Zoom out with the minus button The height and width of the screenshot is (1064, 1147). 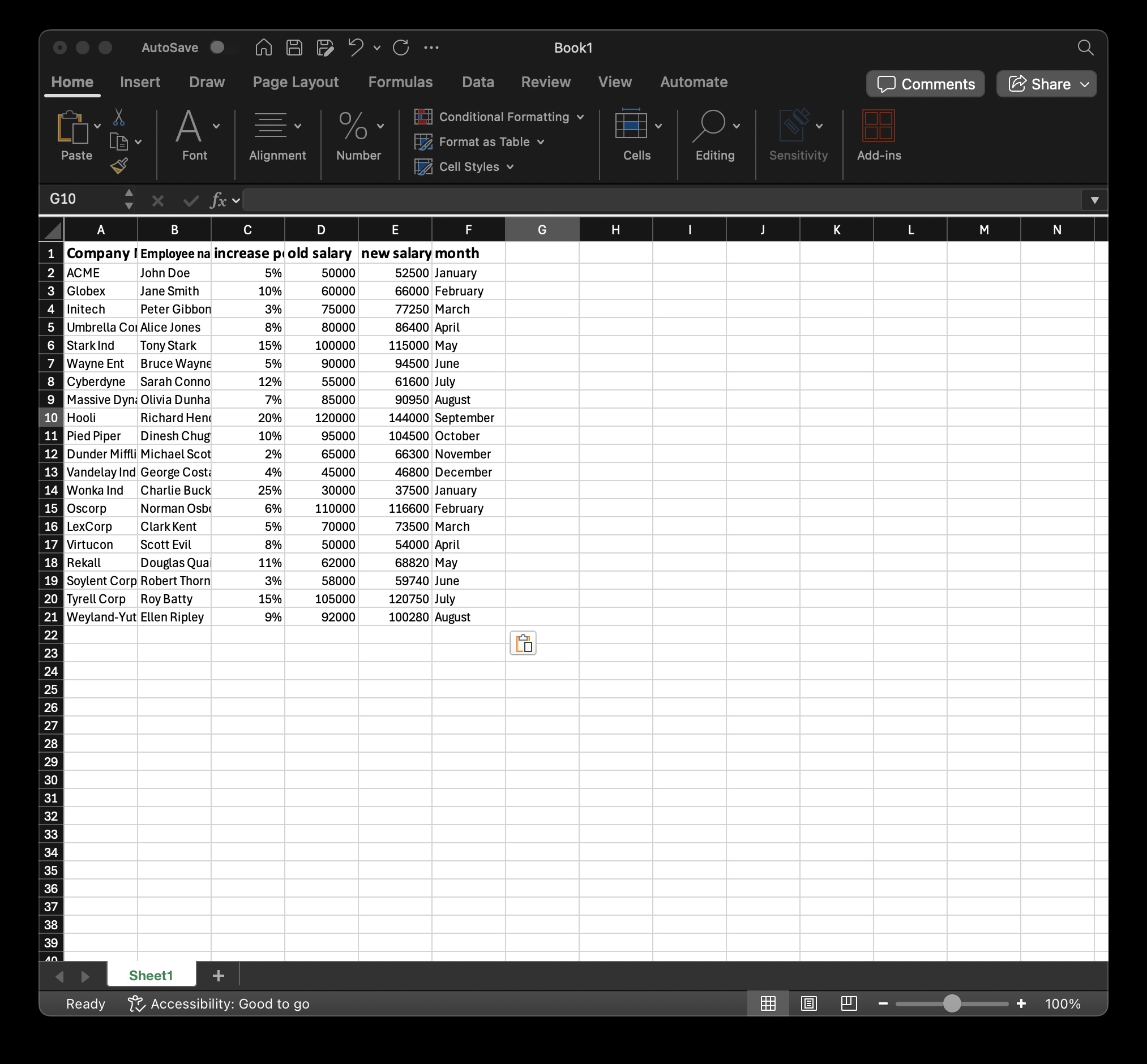pos(883,1003)
